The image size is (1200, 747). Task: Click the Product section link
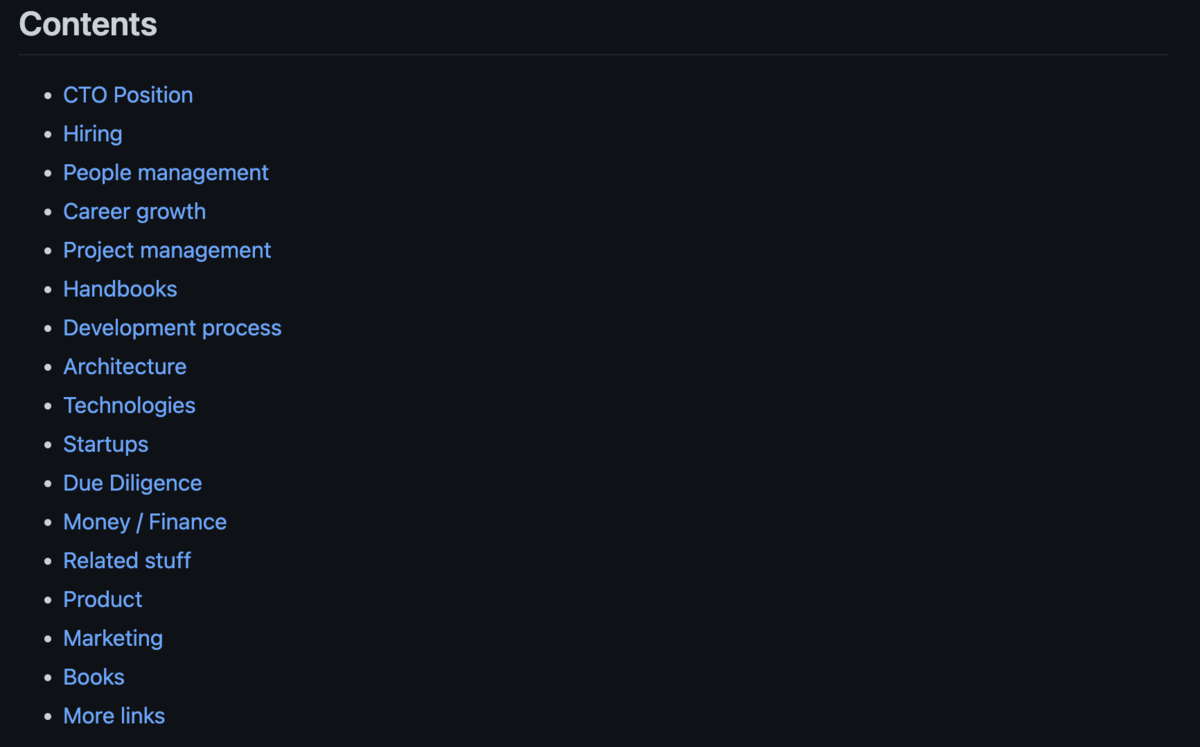tap(102, 599)
